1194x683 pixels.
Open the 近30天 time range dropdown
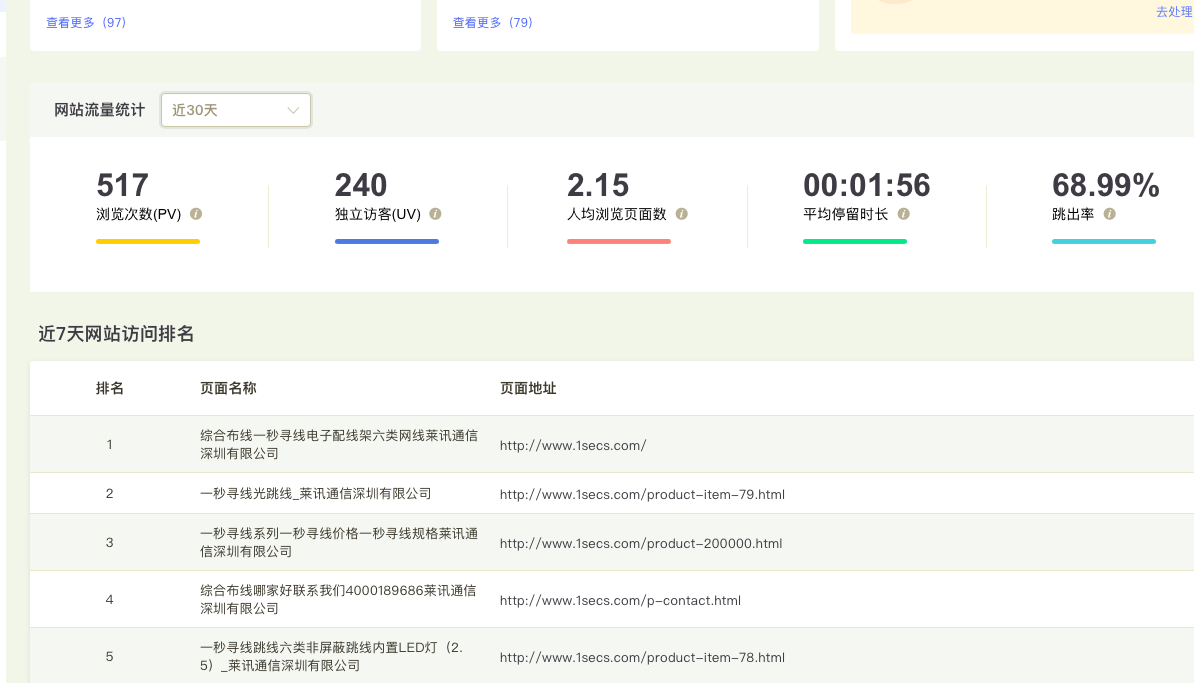tap(235, 110)
